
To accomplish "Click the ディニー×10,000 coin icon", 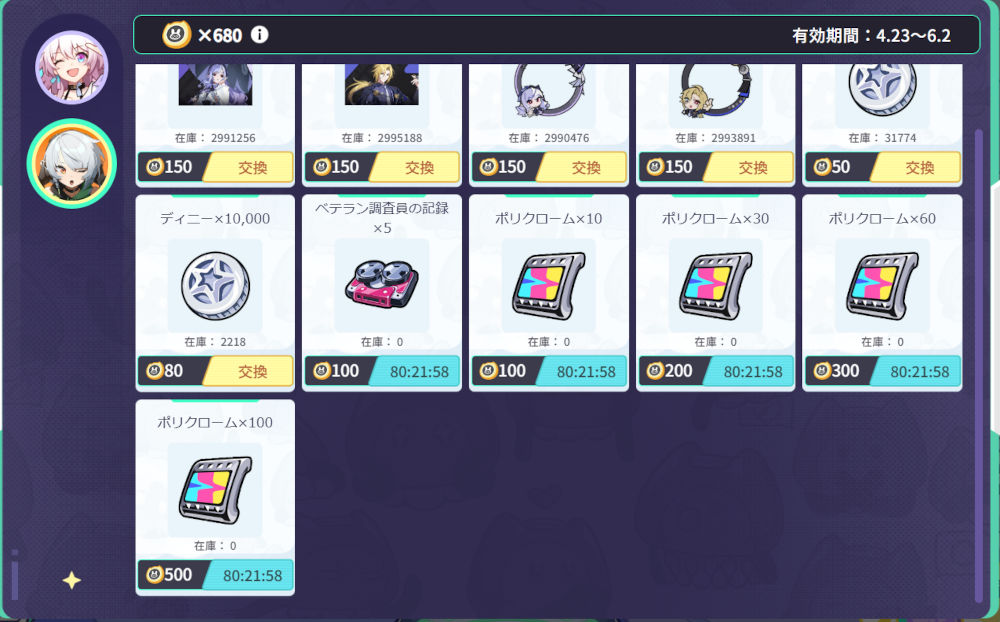I will pyautogui.click(x=215, y=285).
